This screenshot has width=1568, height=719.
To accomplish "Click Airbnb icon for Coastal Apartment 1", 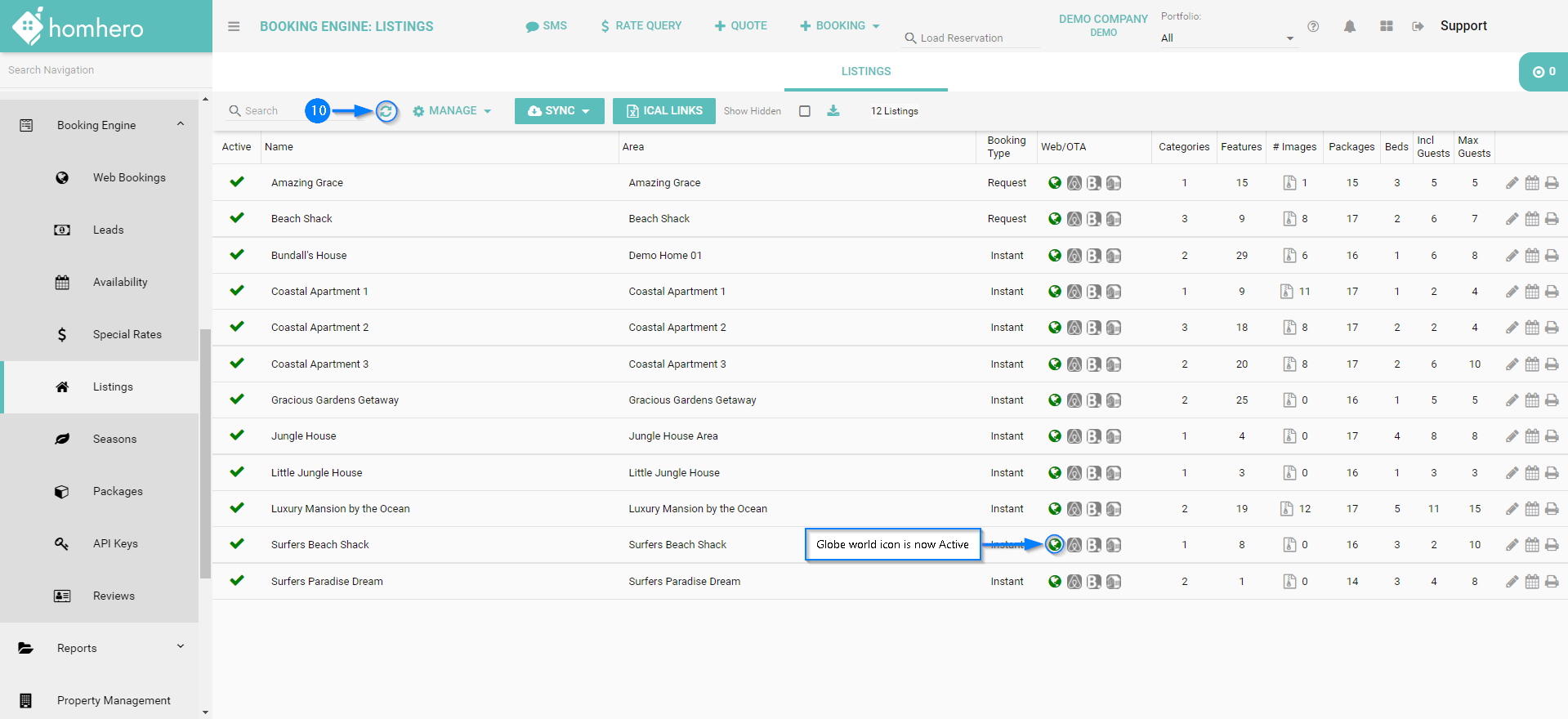I will [x=1074, y=292].
